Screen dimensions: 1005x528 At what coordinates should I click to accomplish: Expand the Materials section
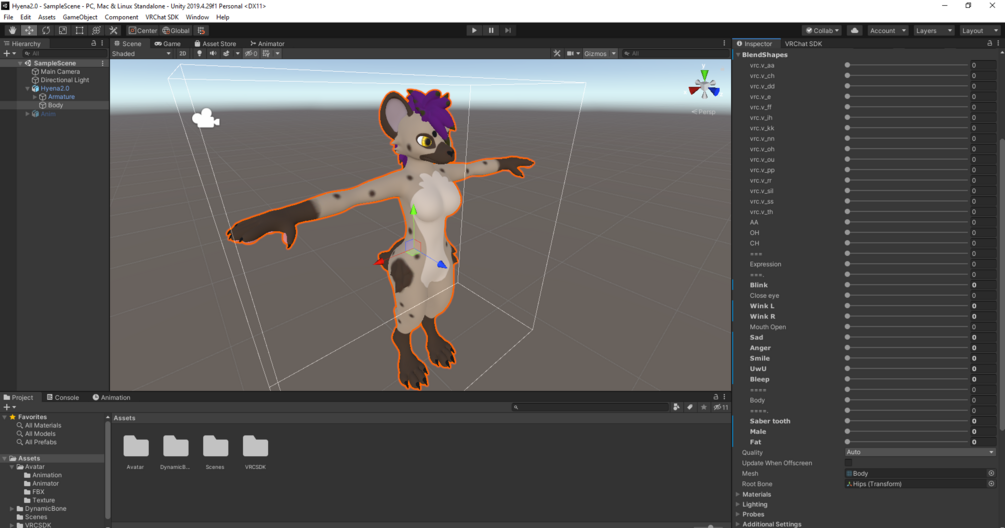point(738,494)
